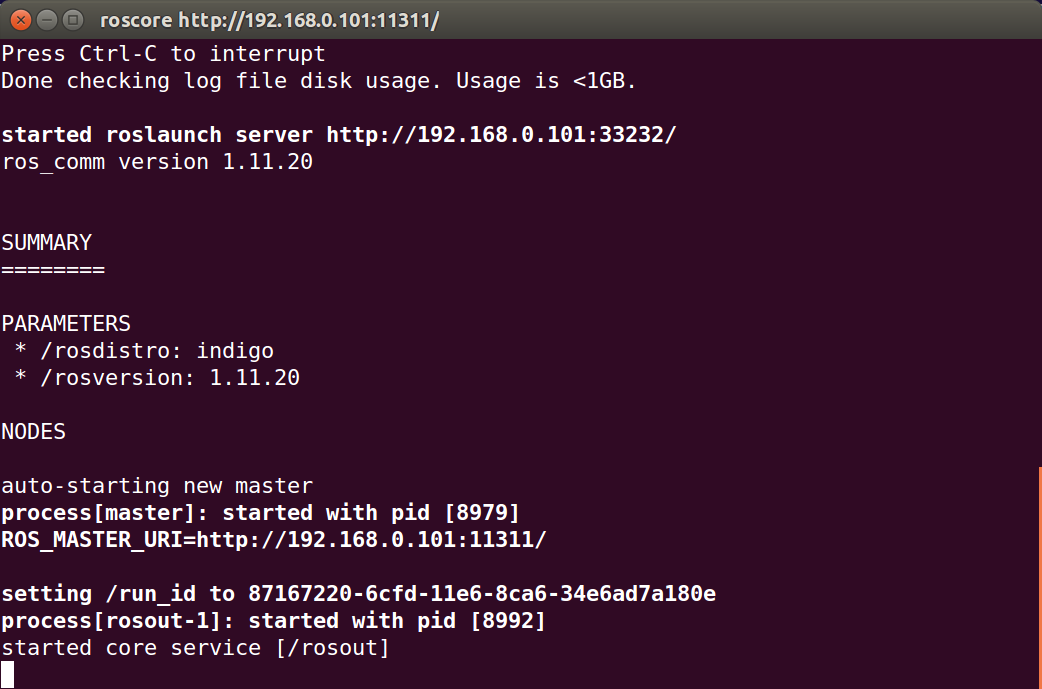Click the Press Ctrl-C to interrupt line
This screenshot has width=1042, height=689.
(x=162, y=53)
